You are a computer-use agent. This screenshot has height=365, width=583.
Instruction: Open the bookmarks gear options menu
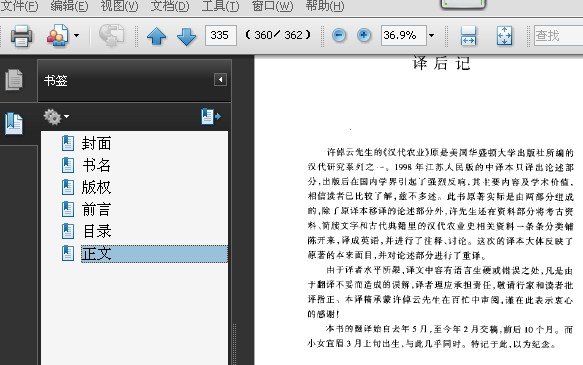coord(56,117)
